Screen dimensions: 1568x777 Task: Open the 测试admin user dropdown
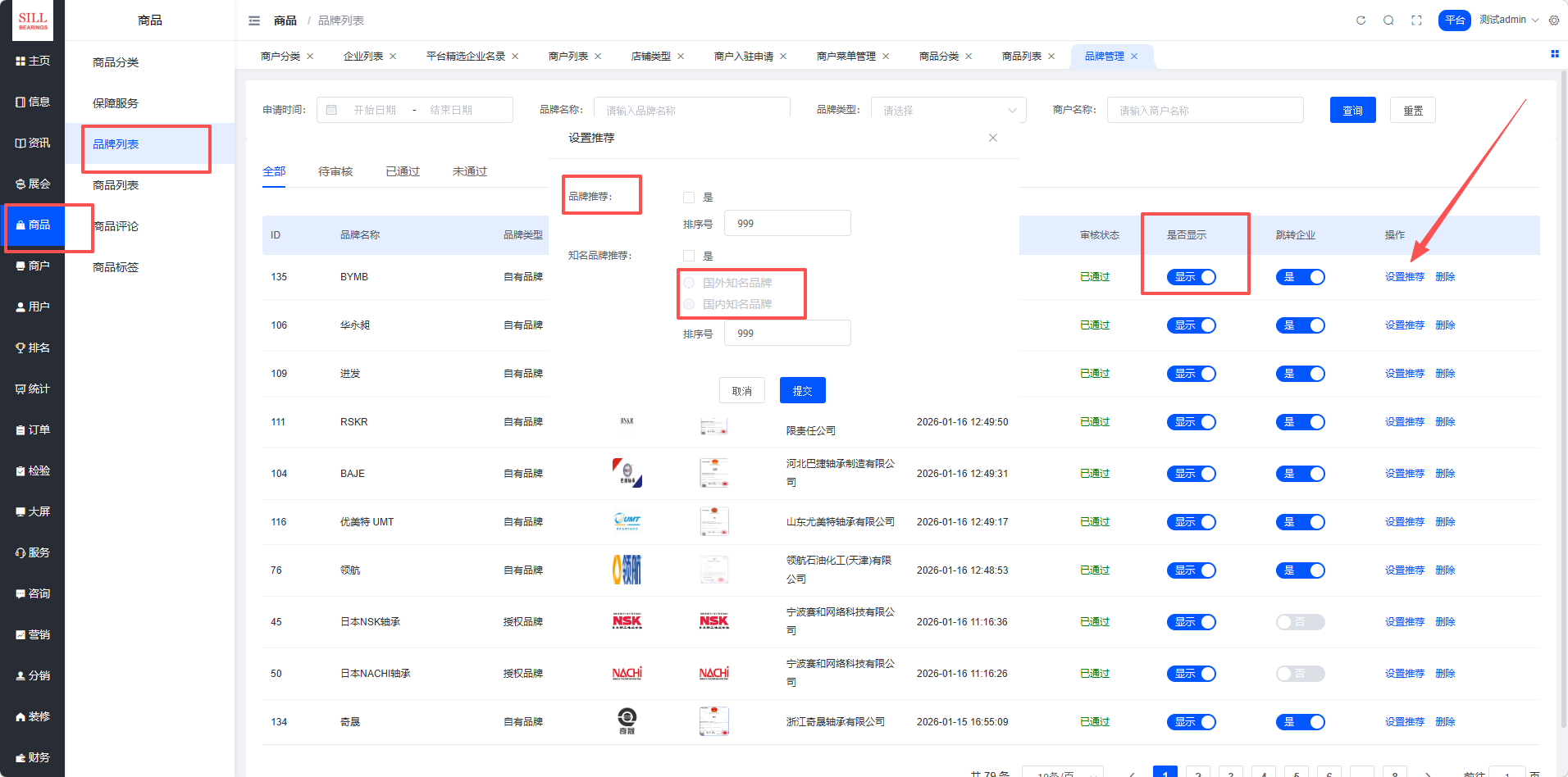tap(1508, 20)
